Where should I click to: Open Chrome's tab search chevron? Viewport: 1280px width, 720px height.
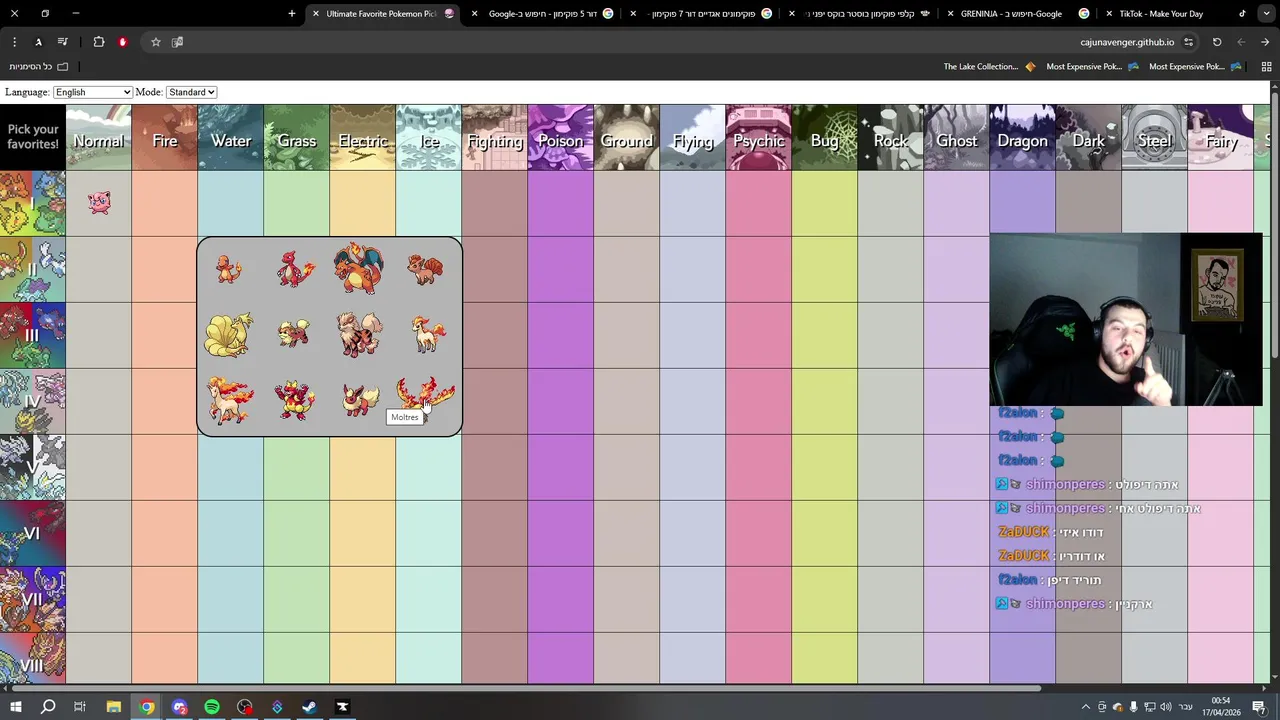(x=1264, y=14)
